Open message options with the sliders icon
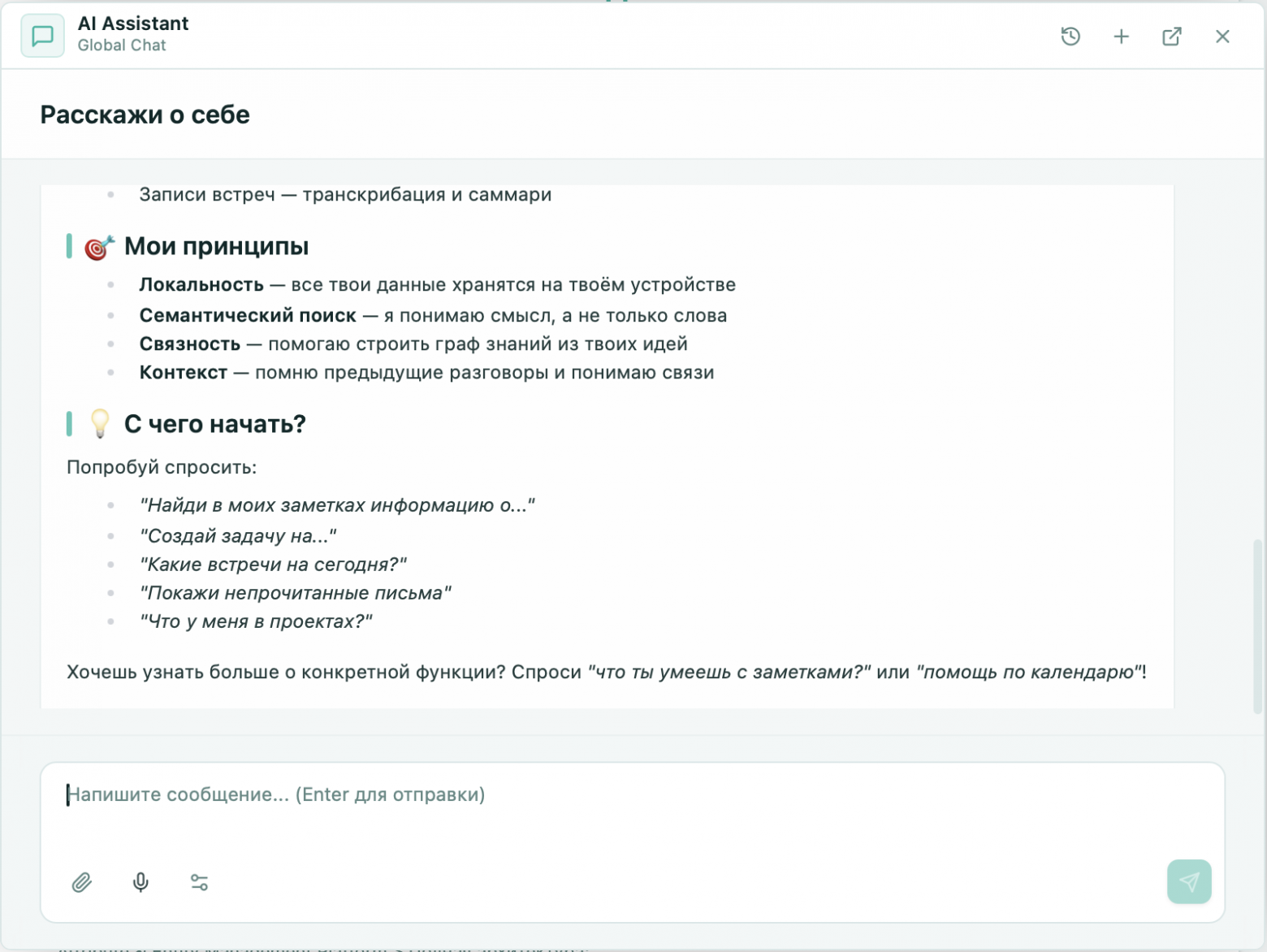The height and width of the screenshot is (952, 1267). [x=199, y=882]
